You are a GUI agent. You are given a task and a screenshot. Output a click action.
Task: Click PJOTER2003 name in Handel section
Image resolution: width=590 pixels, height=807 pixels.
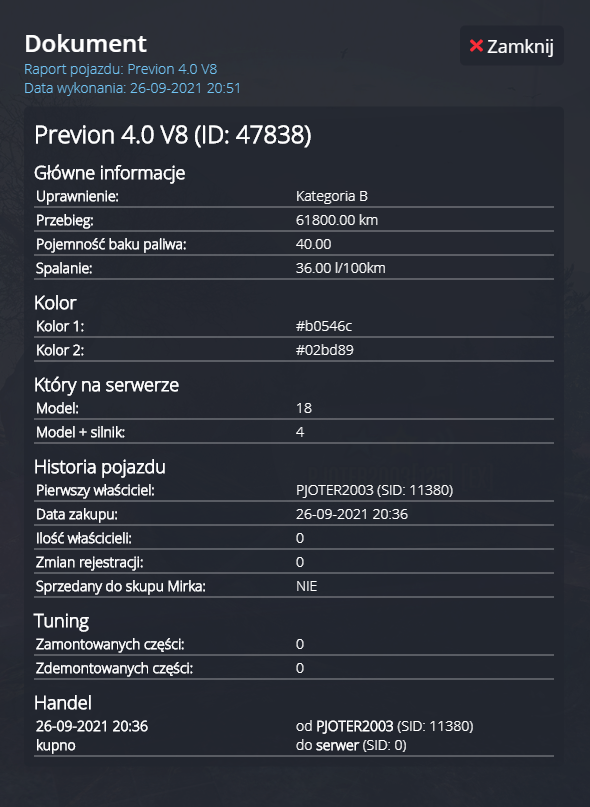354,726
